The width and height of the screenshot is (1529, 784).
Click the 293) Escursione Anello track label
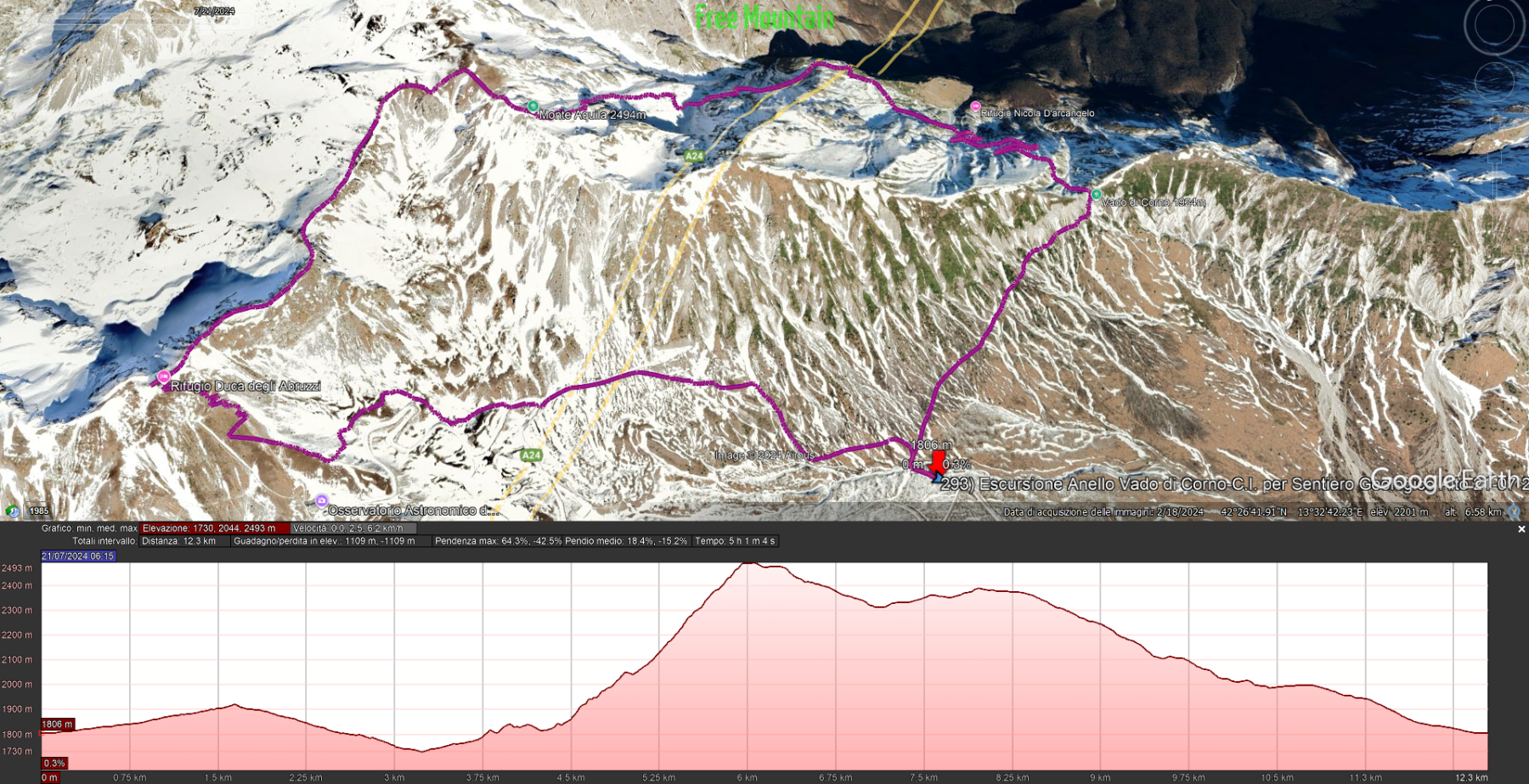[1232, 484]
